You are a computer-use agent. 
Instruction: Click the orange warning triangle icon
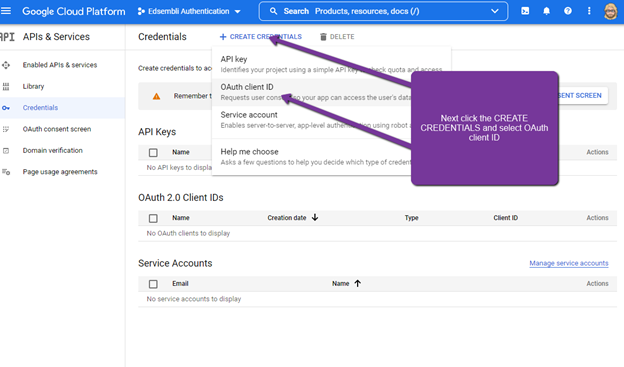(156, 96)
